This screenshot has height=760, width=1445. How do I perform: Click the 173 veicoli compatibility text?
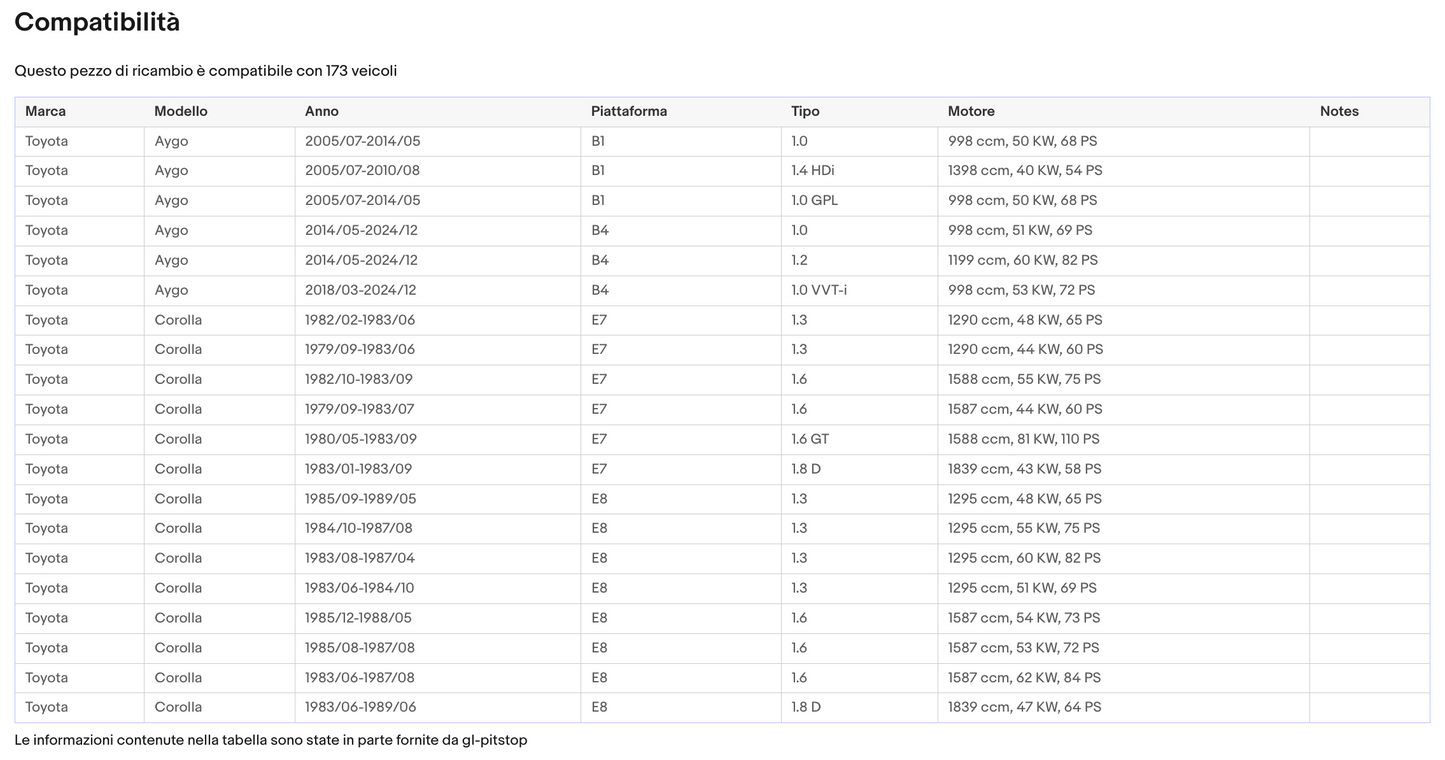(361, 71)
